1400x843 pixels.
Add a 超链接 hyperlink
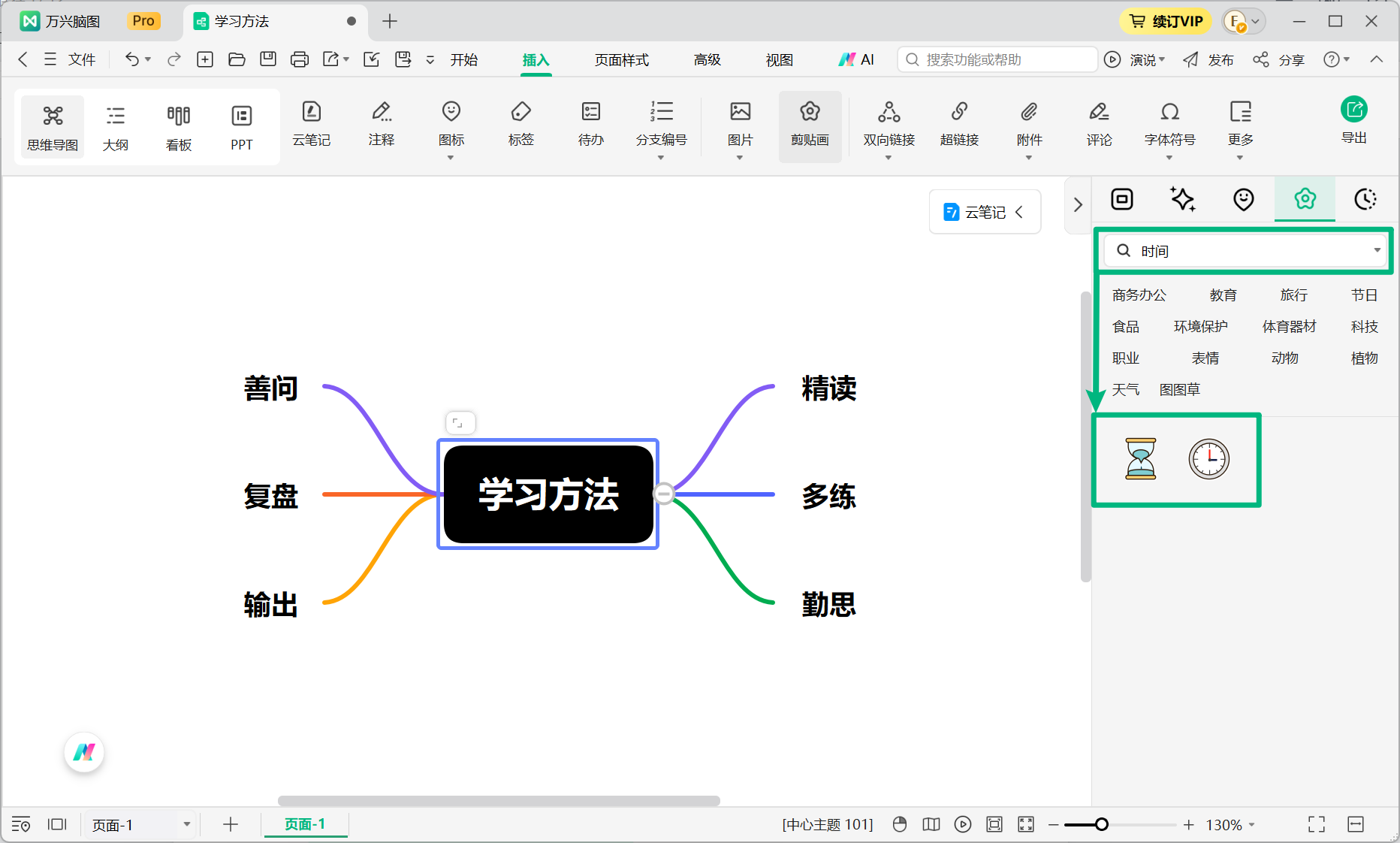(959, 124)
